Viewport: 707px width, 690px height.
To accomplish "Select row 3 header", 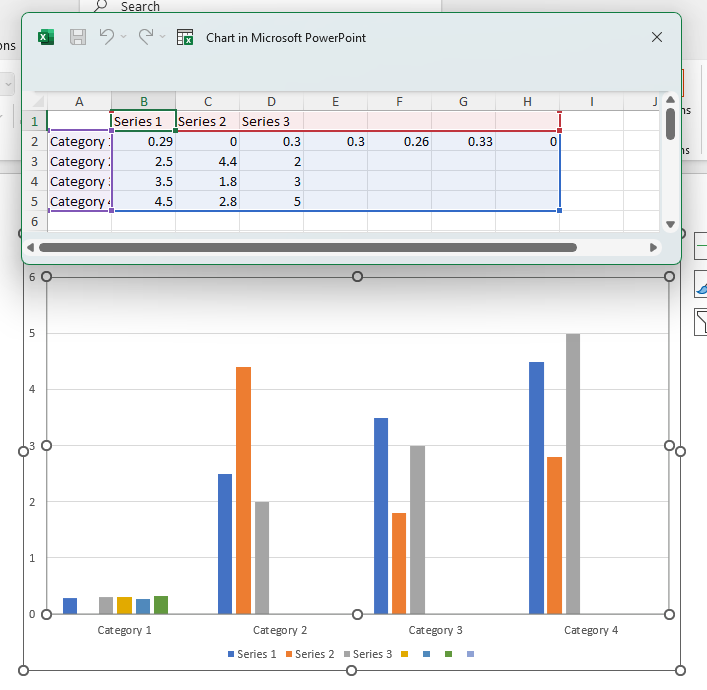I will click(34, 162).
